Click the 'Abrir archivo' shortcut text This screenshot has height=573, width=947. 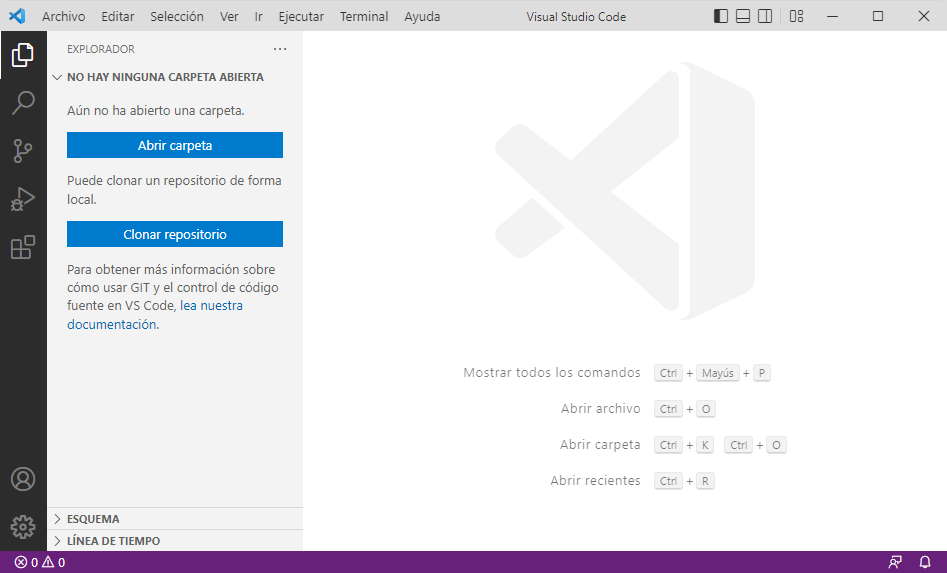point(600,409)
